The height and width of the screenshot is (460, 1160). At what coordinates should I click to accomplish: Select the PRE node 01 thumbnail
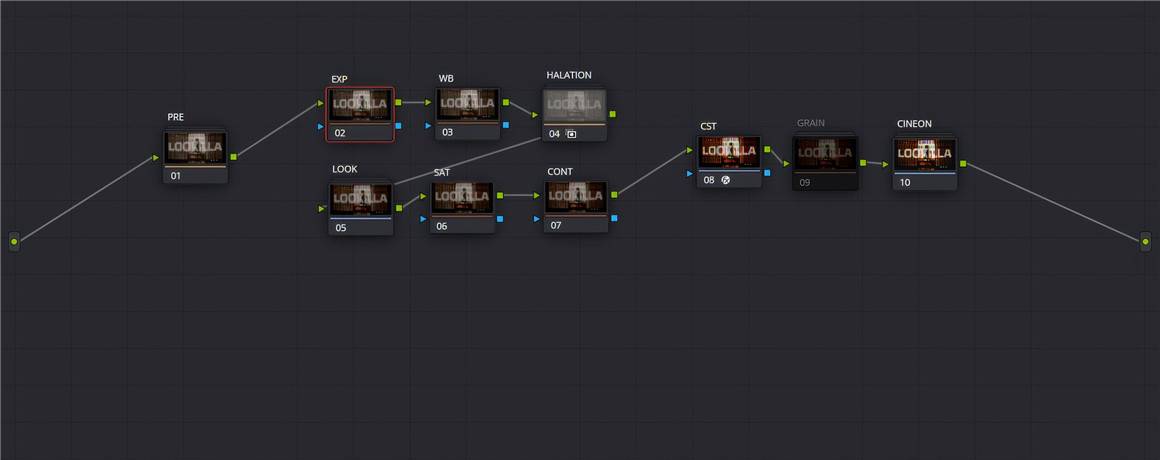[x=196, y=148]
